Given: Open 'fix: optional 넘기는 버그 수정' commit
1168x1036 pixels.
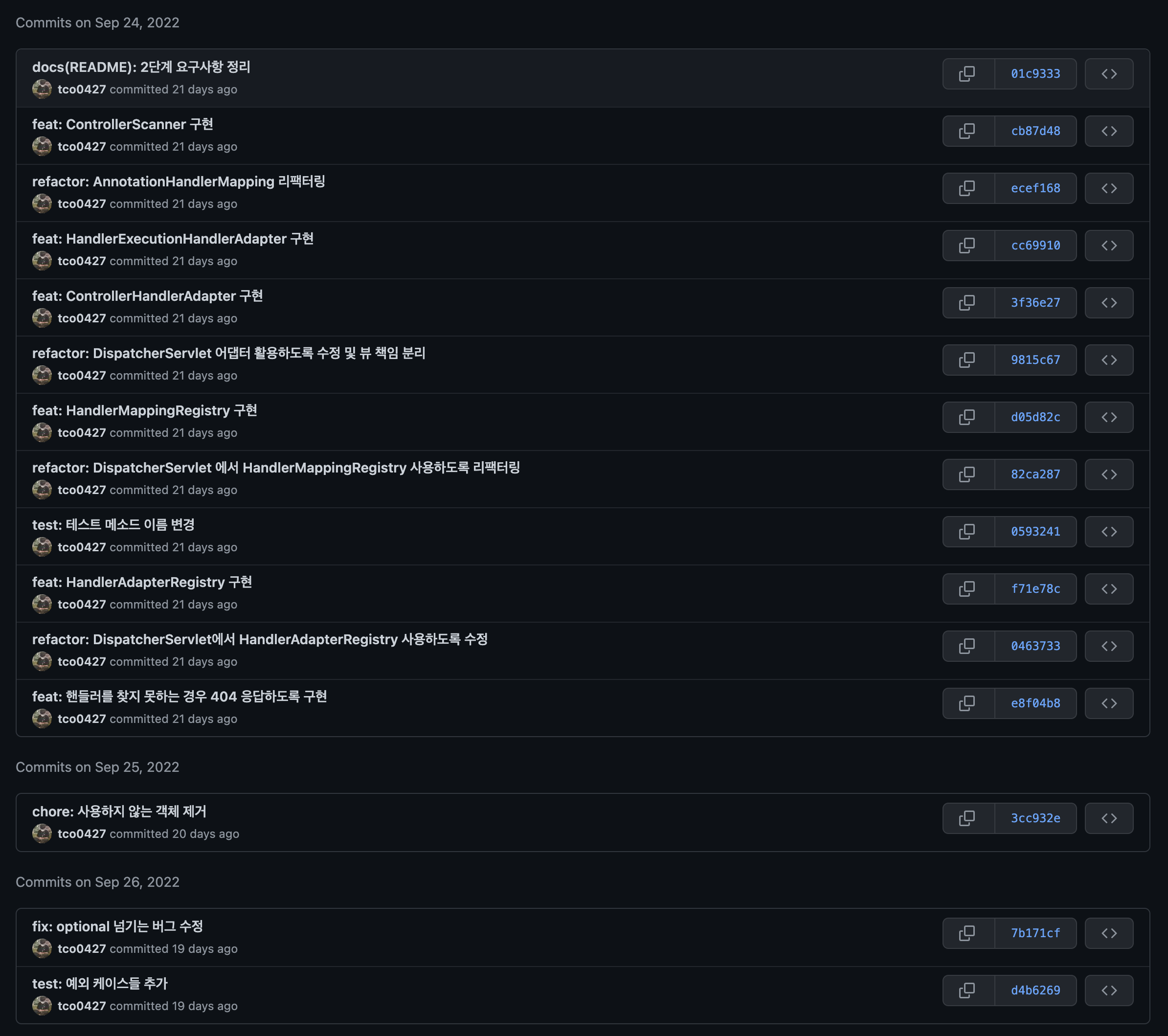Looking at the screenshot, I should coord(117,926).
